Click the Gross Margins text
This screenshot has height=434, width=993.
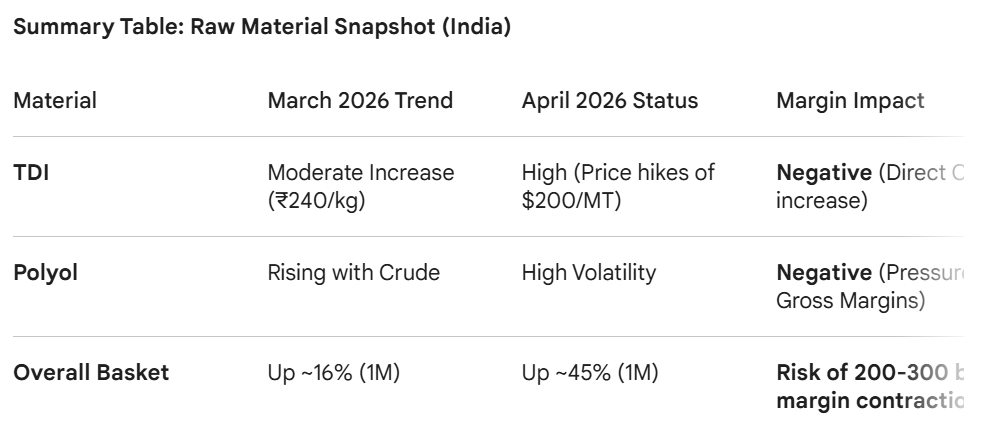[x=851, y=300]
